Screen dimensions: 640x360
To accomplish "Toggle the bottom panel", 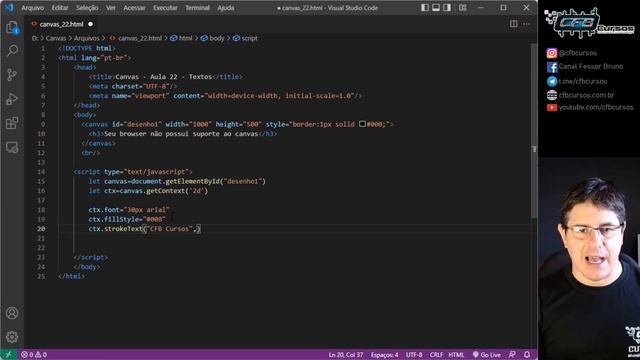I will 436,8.
